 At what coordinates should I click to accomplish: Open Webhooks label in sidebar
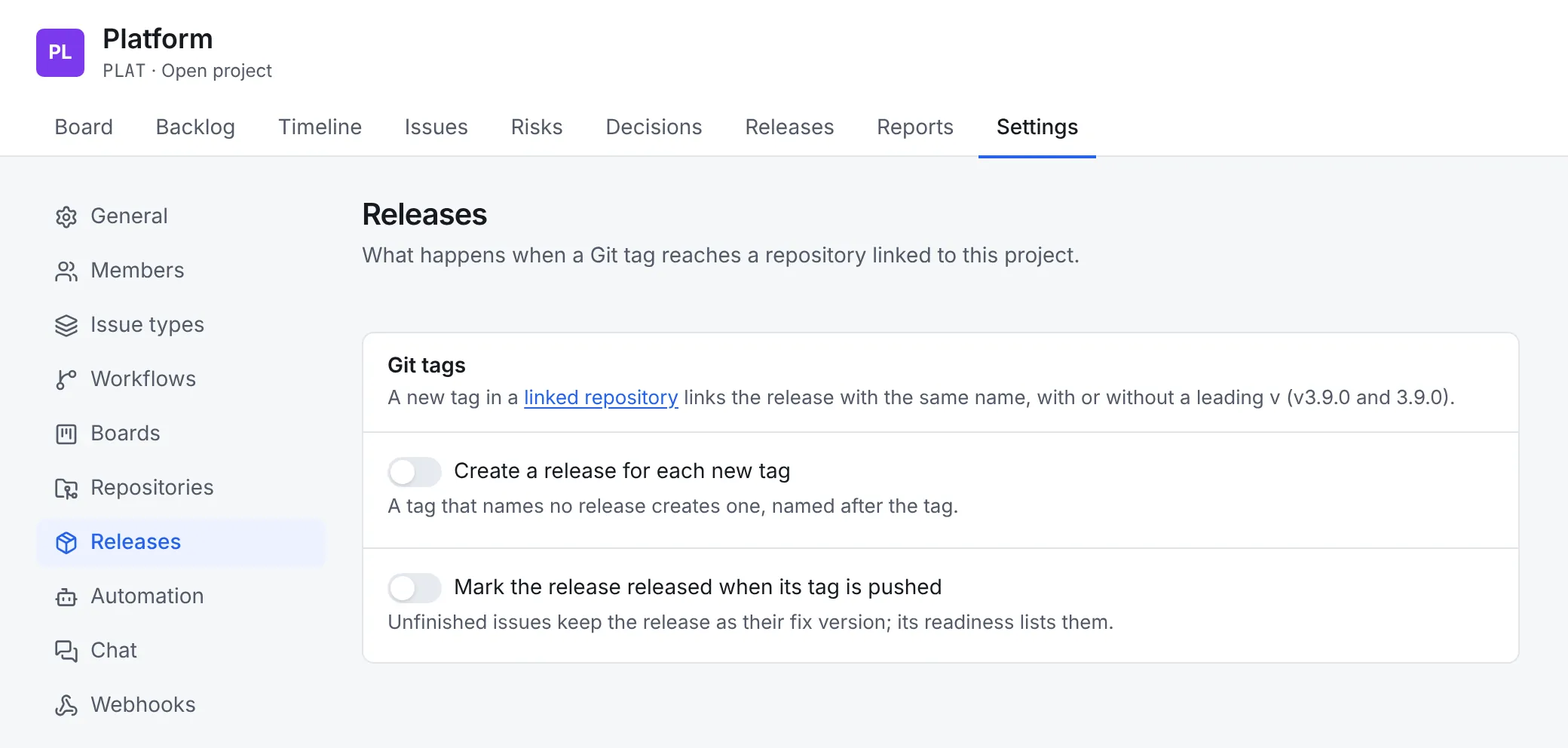[x=143, y=705]
